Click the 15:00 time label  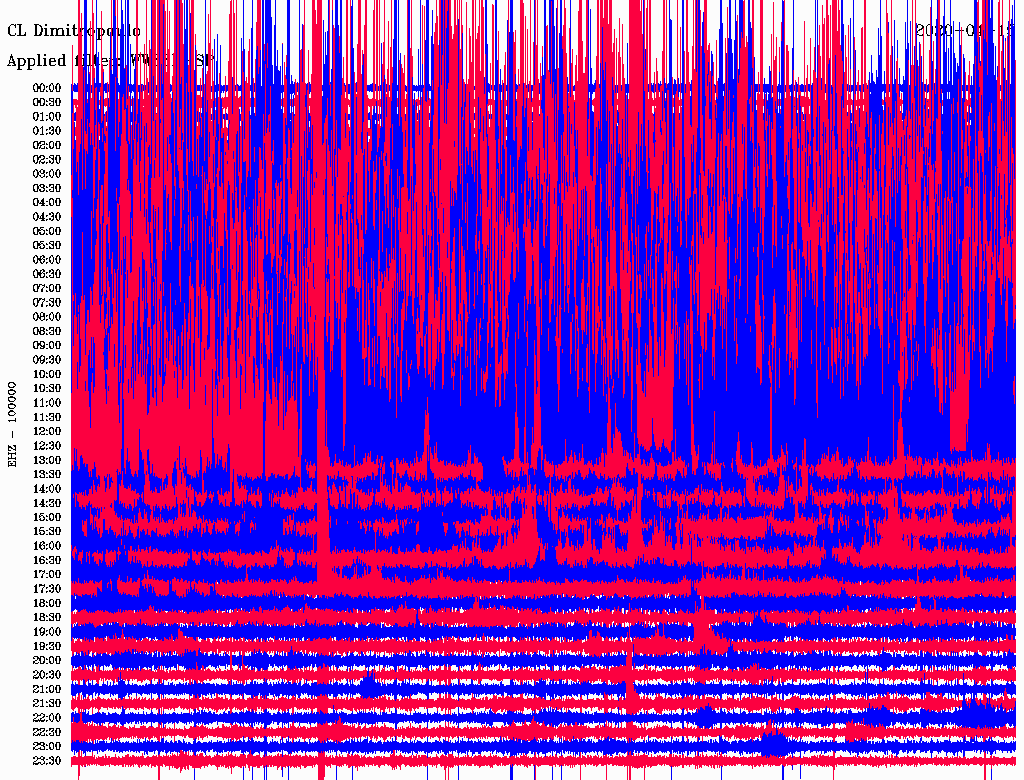click(47, 517)
